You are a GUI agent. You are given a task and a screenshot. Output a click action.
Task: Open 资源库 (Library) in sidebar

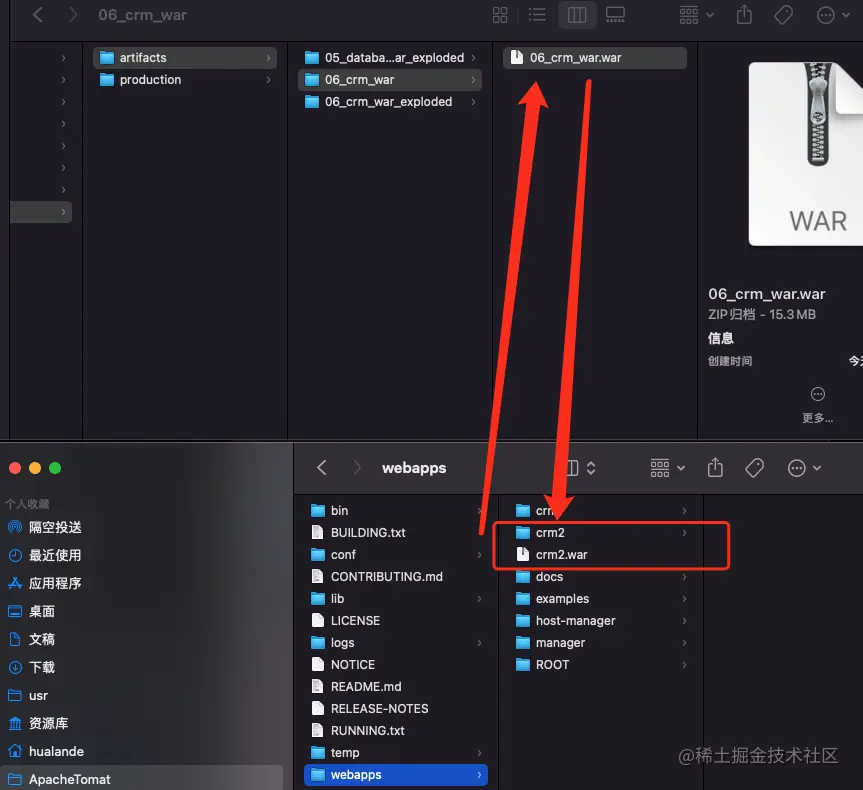point(39,723)
